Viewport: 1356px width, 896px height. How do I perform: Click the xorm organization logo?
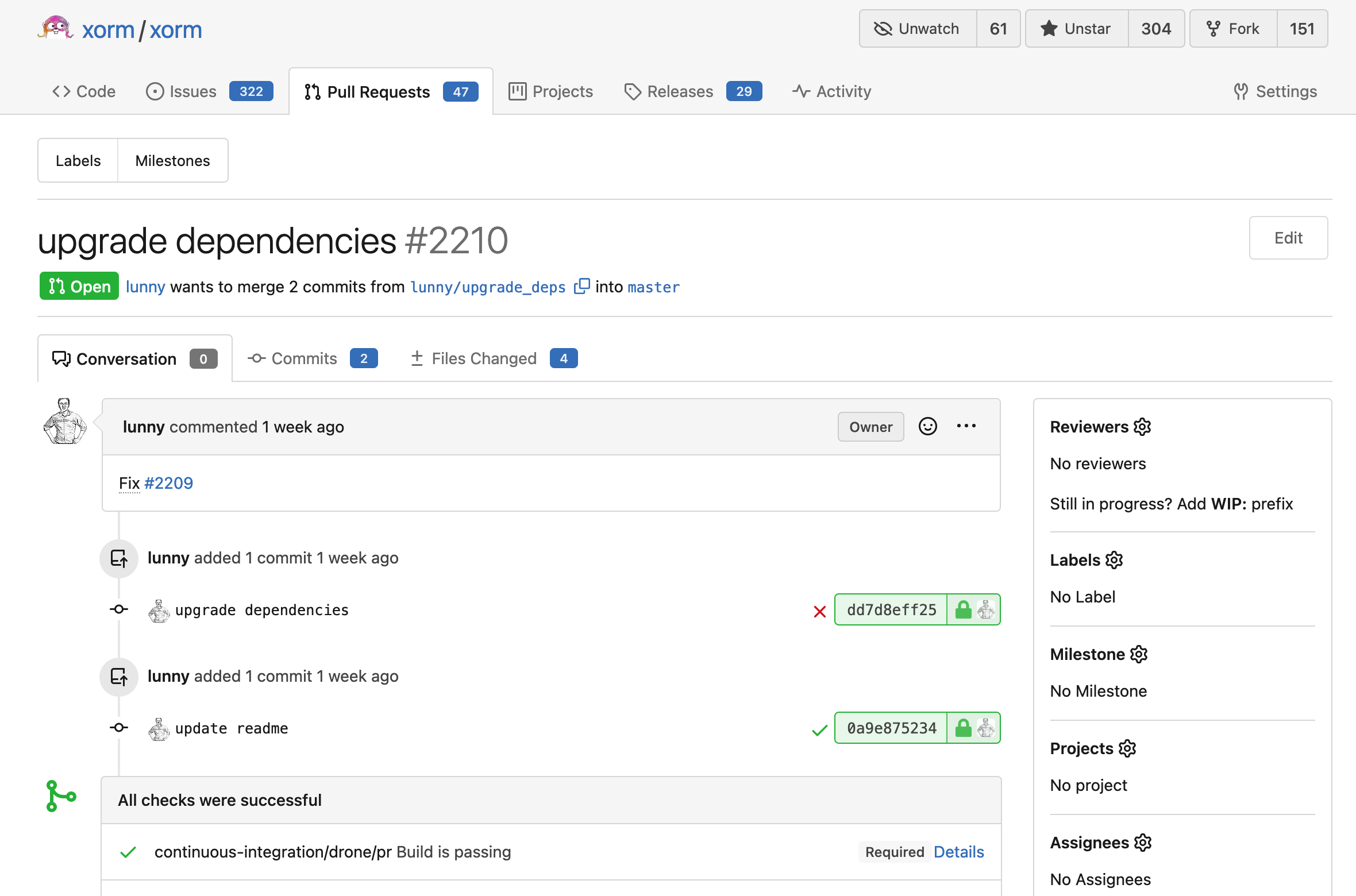[55, 28]
